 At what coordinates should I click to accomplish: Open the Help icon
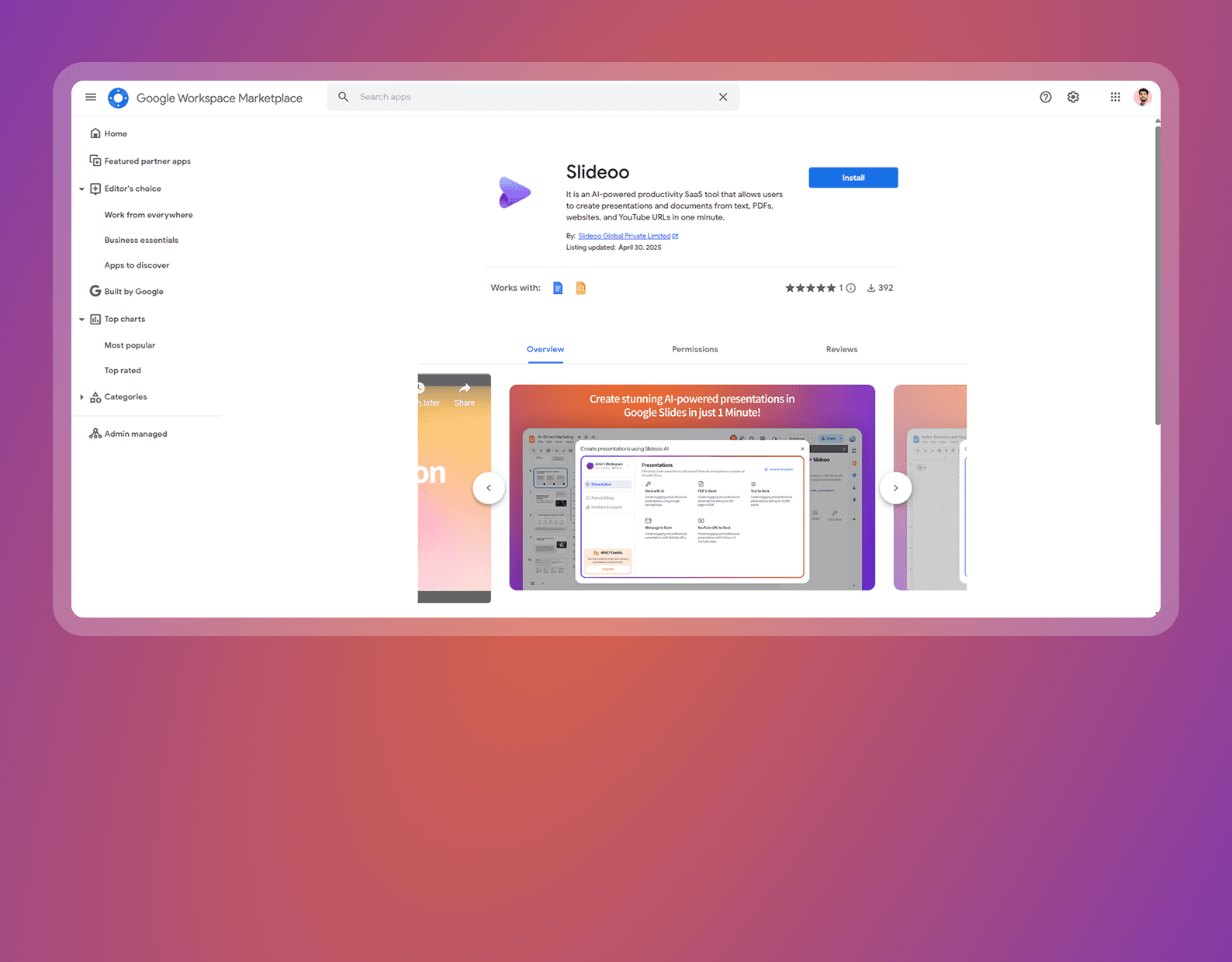point(1046,97)
